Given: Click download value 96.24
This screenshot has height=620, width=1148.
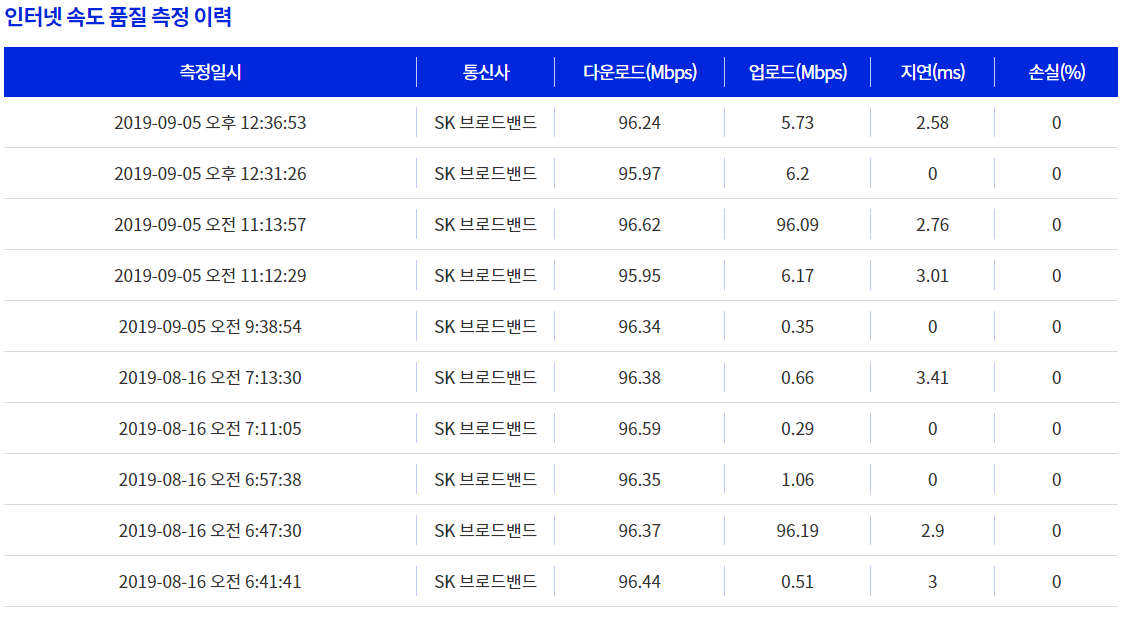Looking at the screenshot, I should point(639,123).
